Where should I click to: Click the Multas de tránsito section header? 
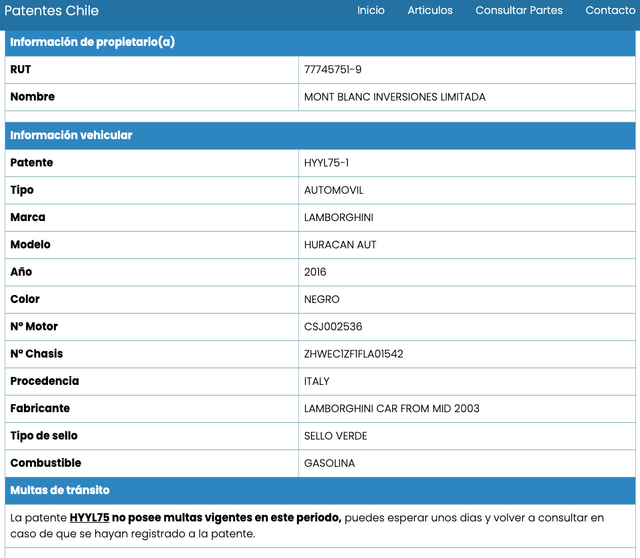coord(320,490)
